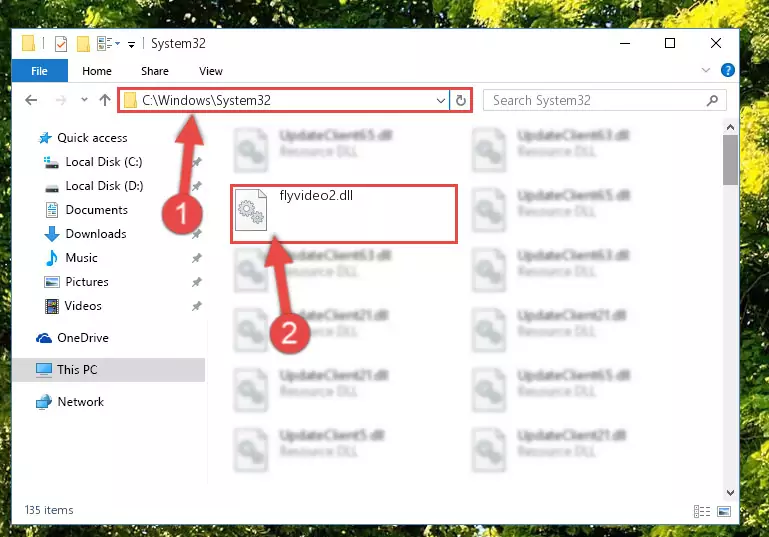Click the pin icon next to Downloads
Image resolution: width=769 pixels, height=537 pixels.
click(x=196, y=234)
